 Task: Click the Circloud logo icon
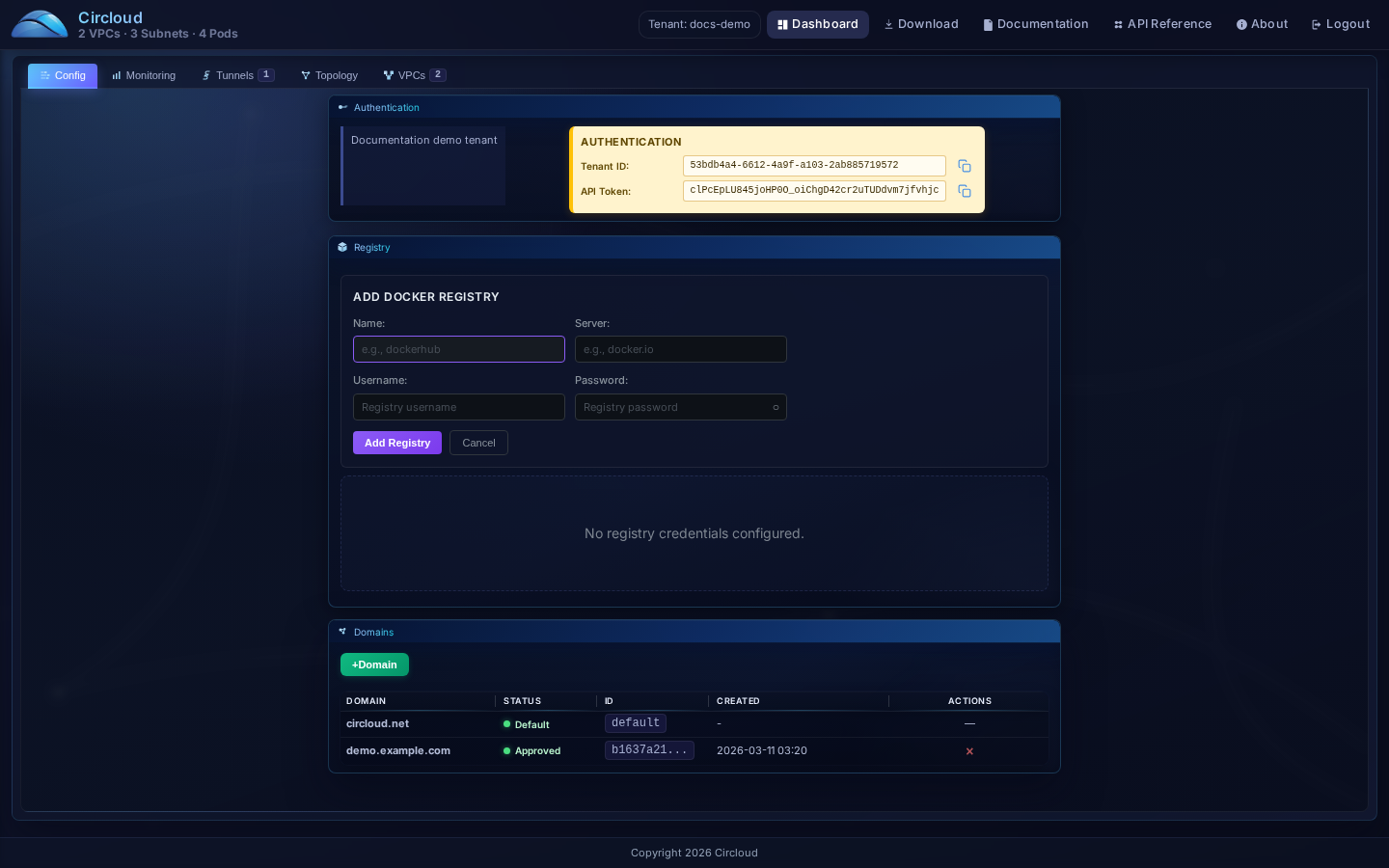point(39,24)
